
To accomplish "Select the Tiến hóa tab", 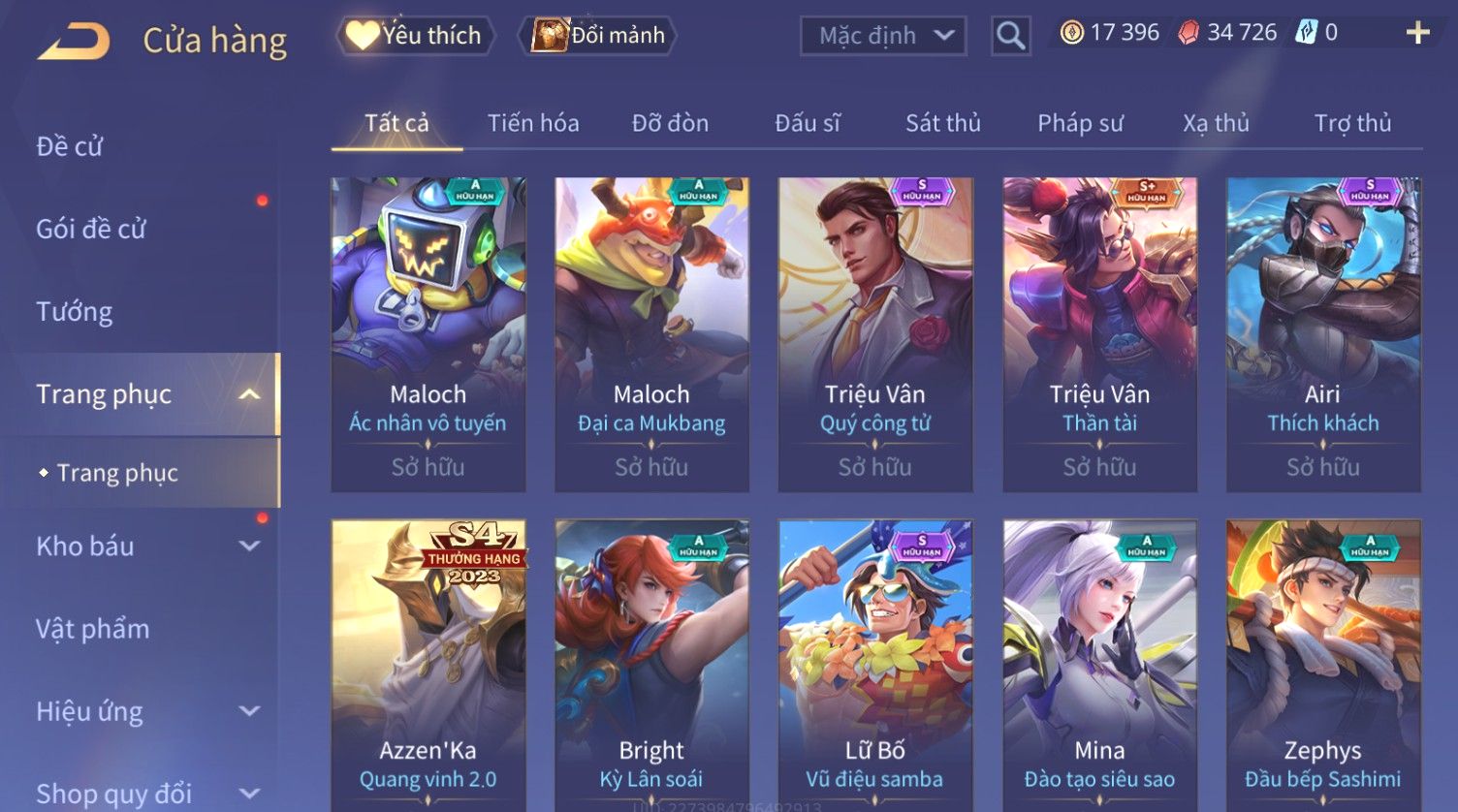I will 533,123.
